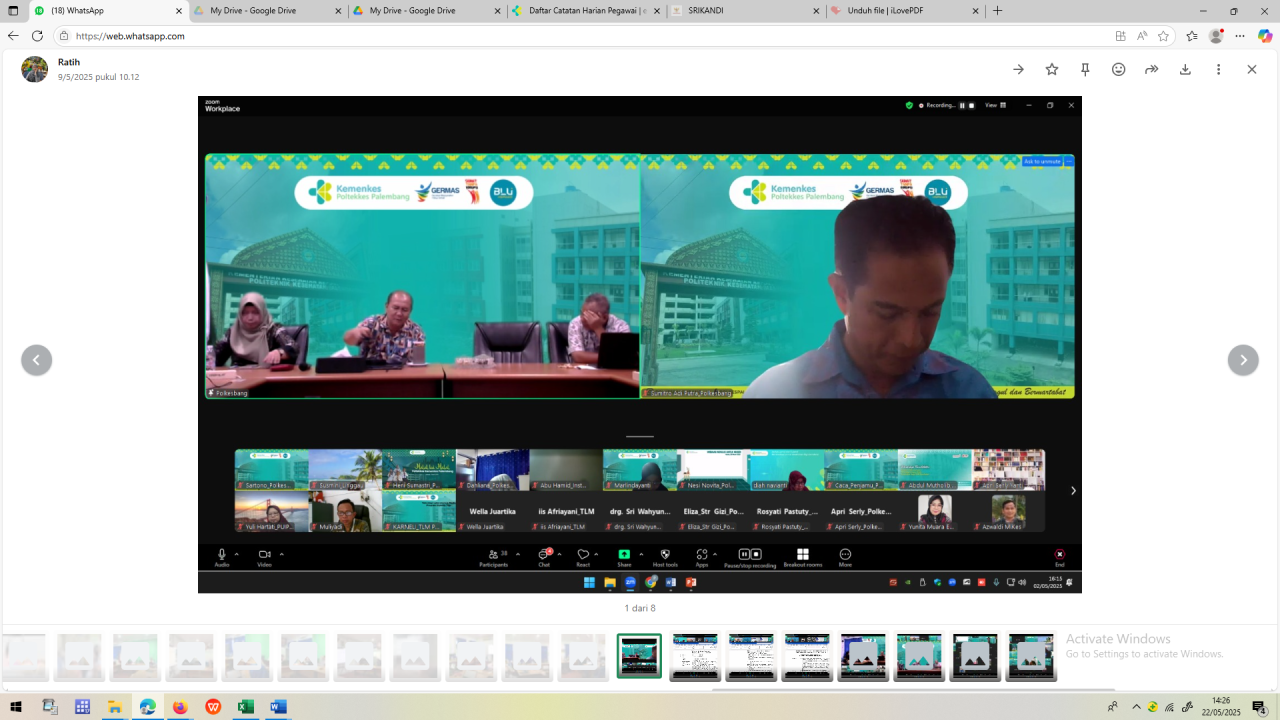Add this page to browser favorites
The image size is (1280, 720).
click(1163, 36)
